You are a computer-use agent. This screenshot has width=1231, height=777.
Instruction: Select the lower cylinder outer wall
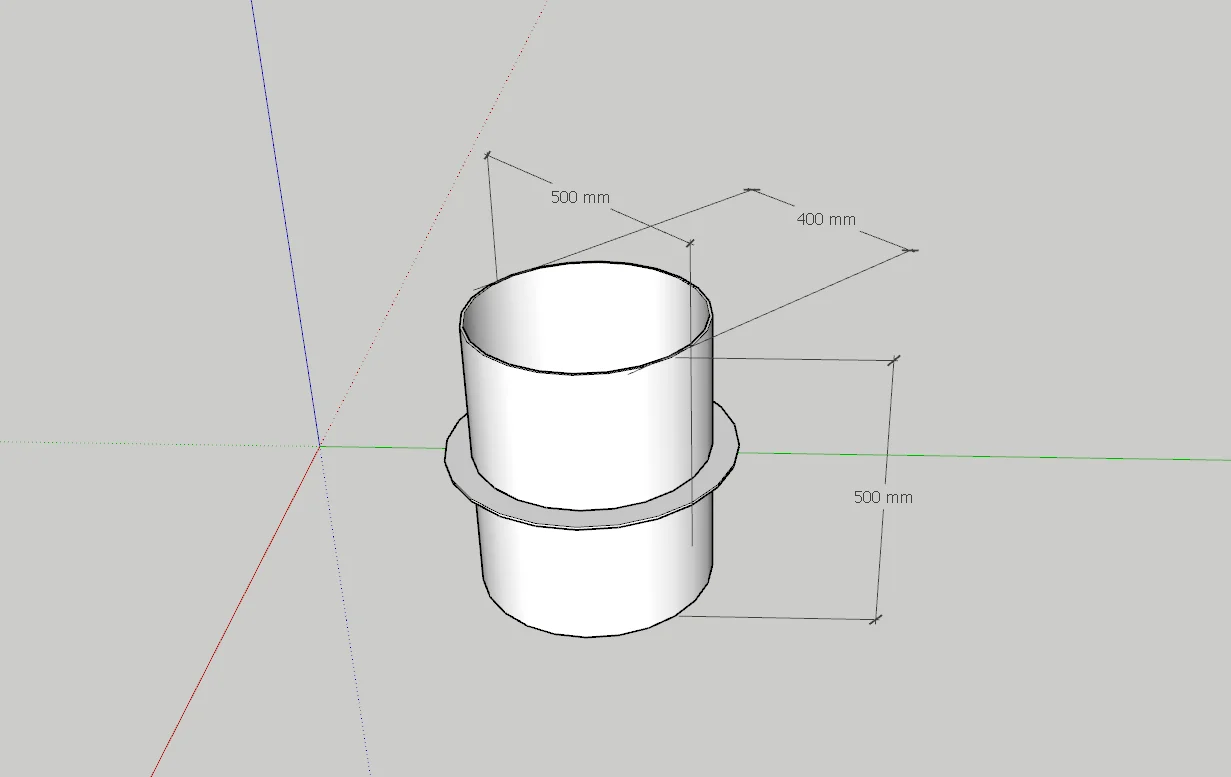point(596,577)
